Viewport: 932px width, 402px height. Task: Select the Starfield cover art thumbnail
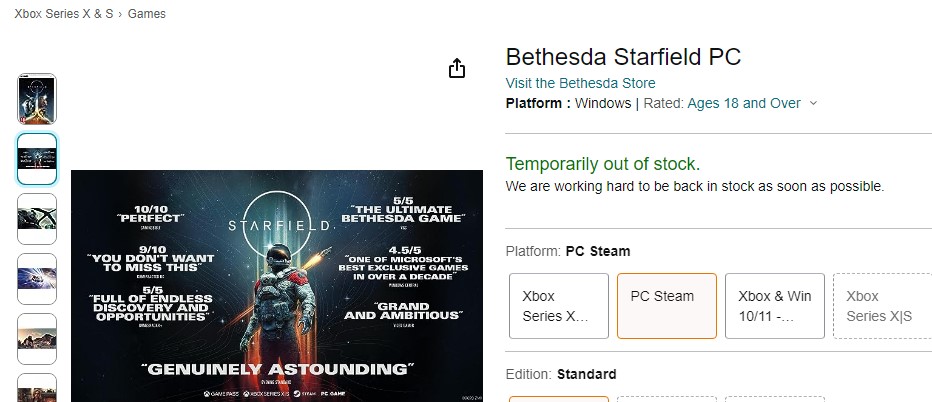[37, 99]
